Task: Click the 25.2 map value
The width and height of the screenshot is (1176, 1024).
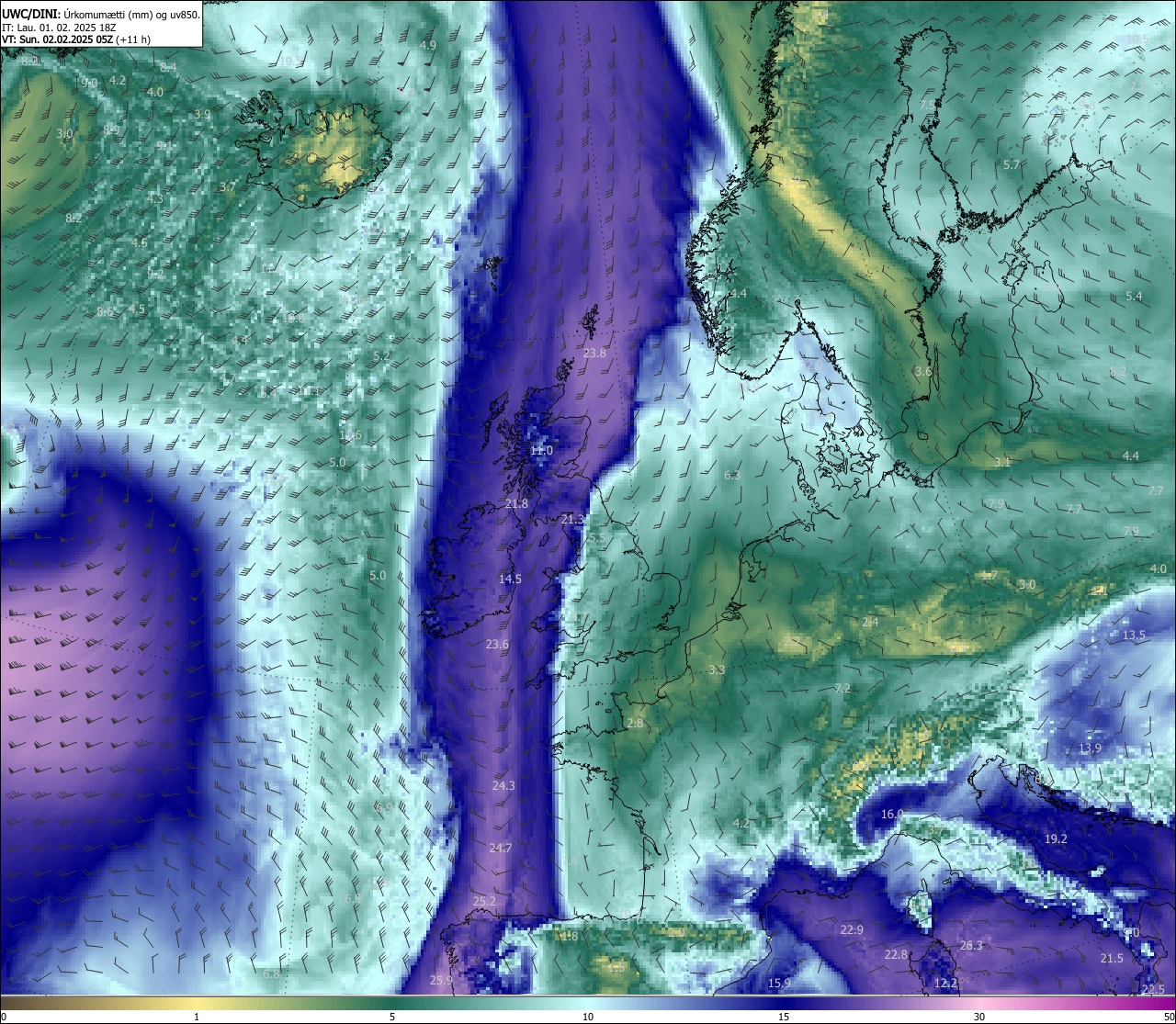Action: (484, 902)
